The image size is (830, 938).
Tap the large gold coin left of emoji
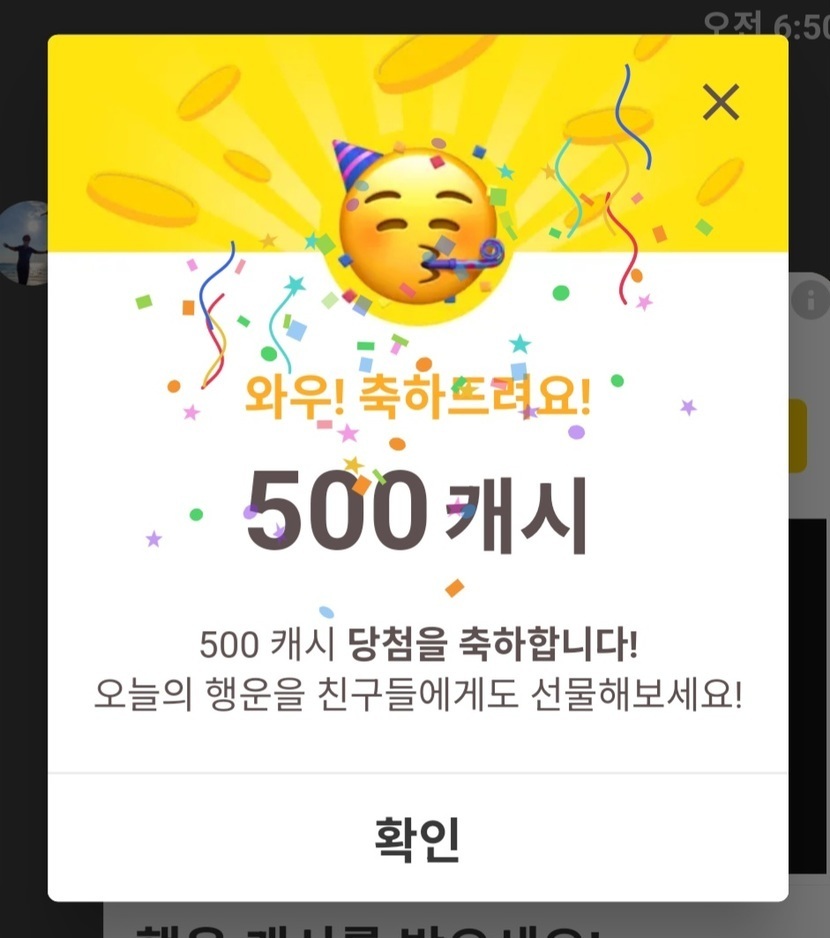[x=142, y=200]
